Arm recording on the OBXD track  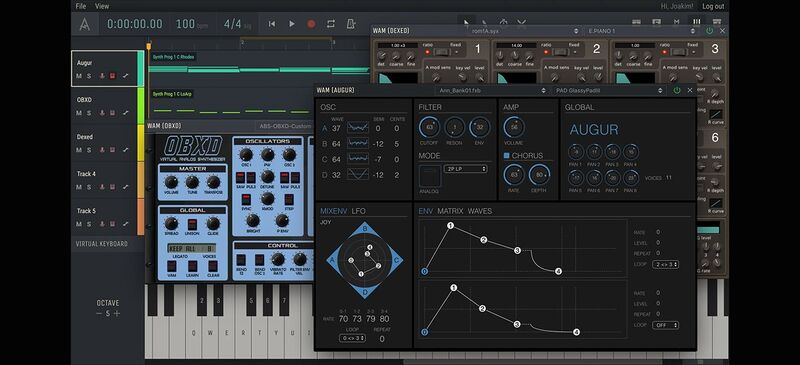tap(102, 113)
